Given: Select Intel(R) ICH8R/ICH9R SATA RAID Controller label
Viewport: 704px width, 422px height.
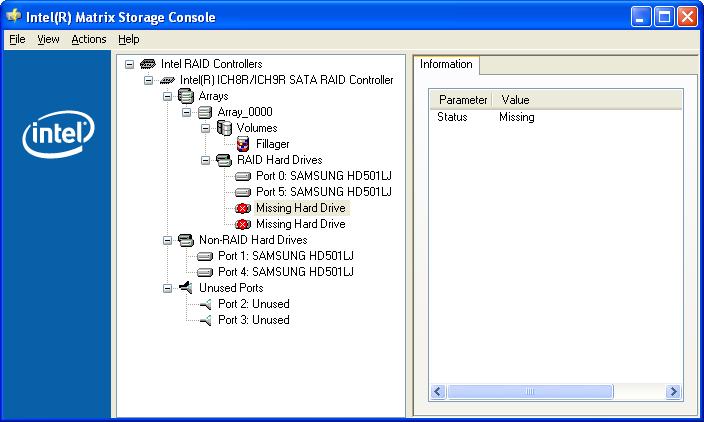Looking at the screenshot, I should 286,80.
